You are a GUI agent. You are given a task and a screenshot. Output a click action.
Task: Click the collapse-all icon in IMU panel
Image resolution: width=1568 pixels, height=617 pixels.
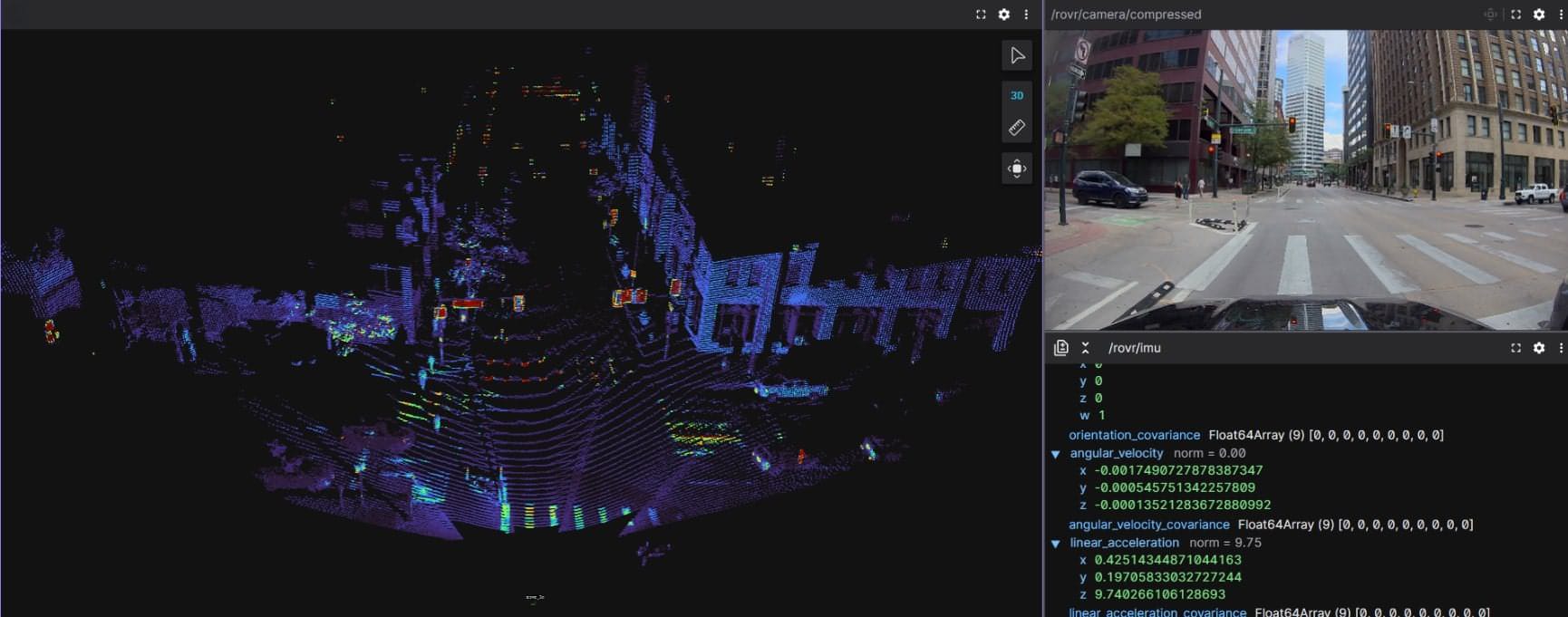pyautogui.click(x=1085, y=348)
